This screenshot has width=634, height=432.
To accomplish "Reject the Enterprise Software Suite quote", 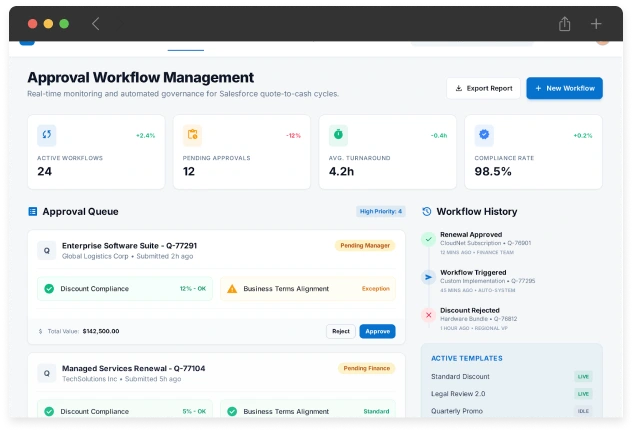I will click(341, 331).
